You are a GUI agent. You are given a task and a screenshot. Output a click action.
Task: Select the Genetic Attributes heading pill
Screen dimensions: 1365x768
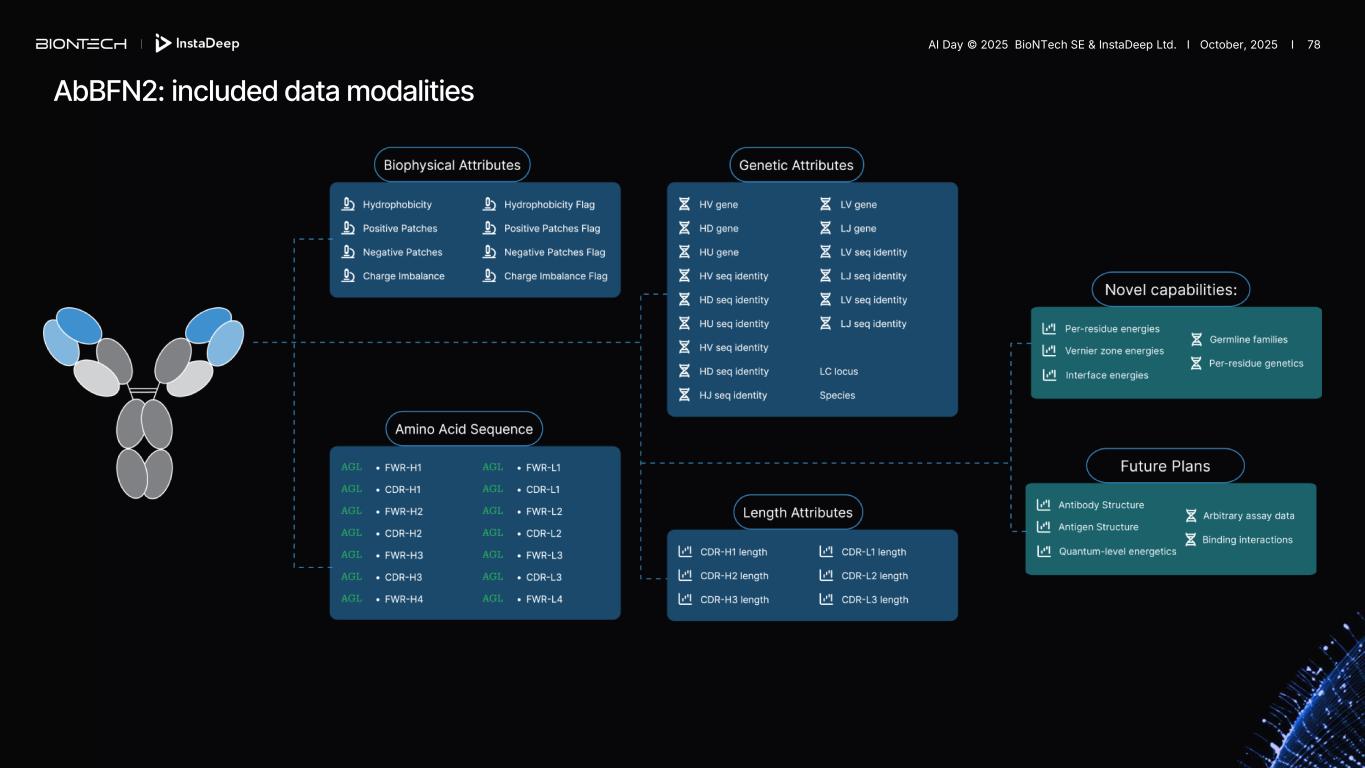point(796,165)
